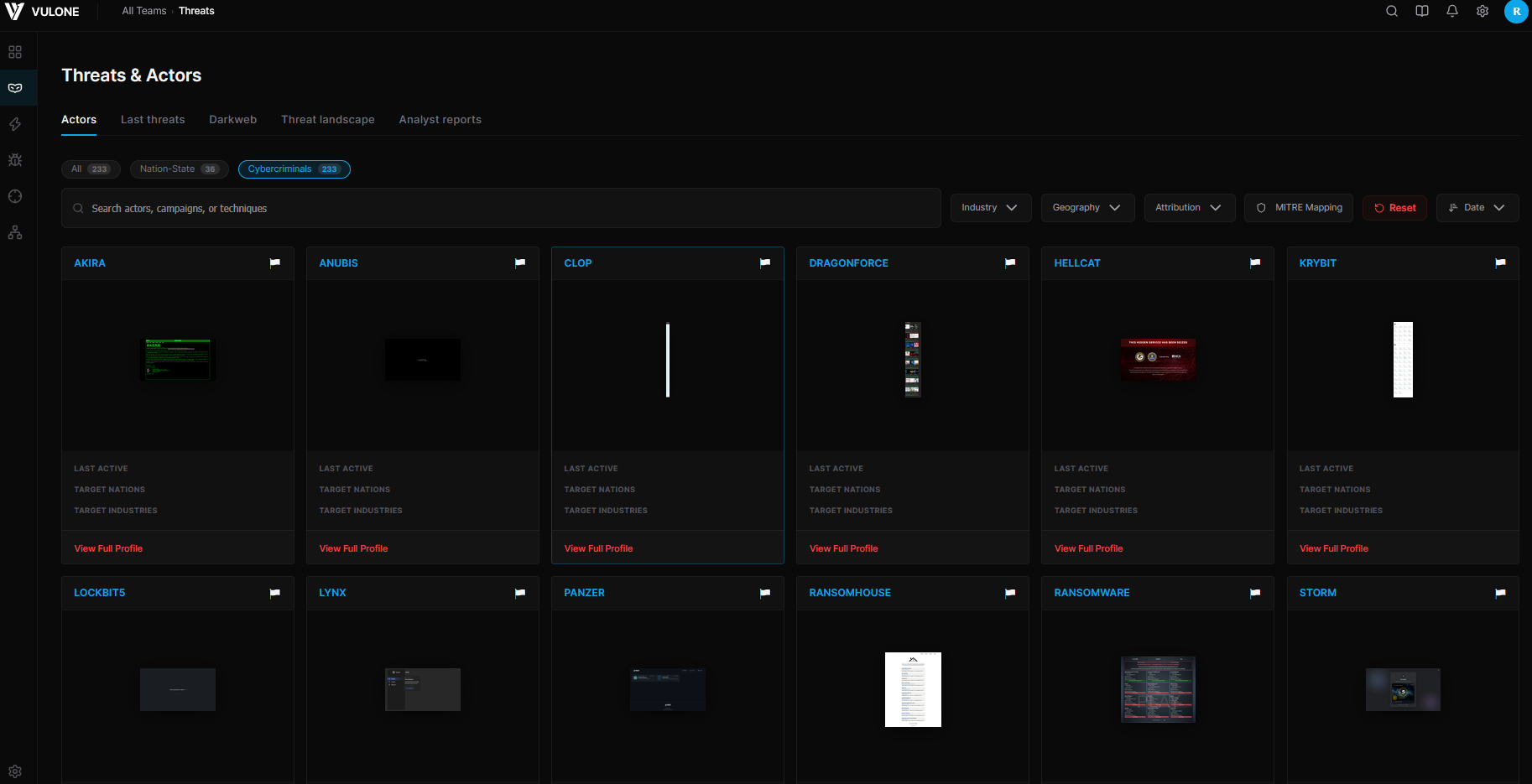Open the LOCKBIT5 actor title
The image size is (1532, 784).
coord(99,593)
